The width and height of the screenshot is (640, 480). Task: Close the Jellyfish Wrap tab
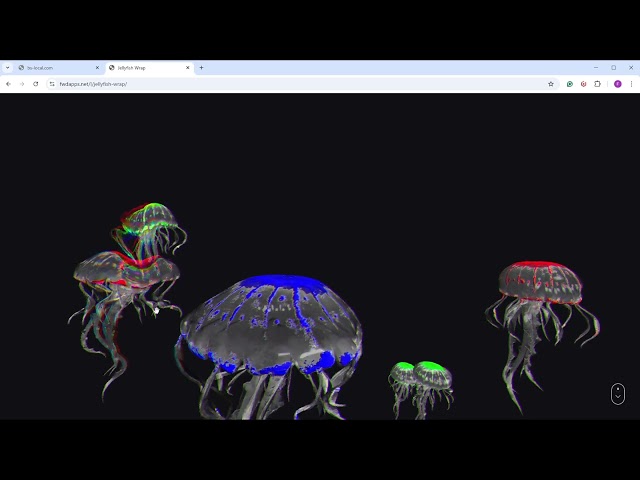click(188, 68)
